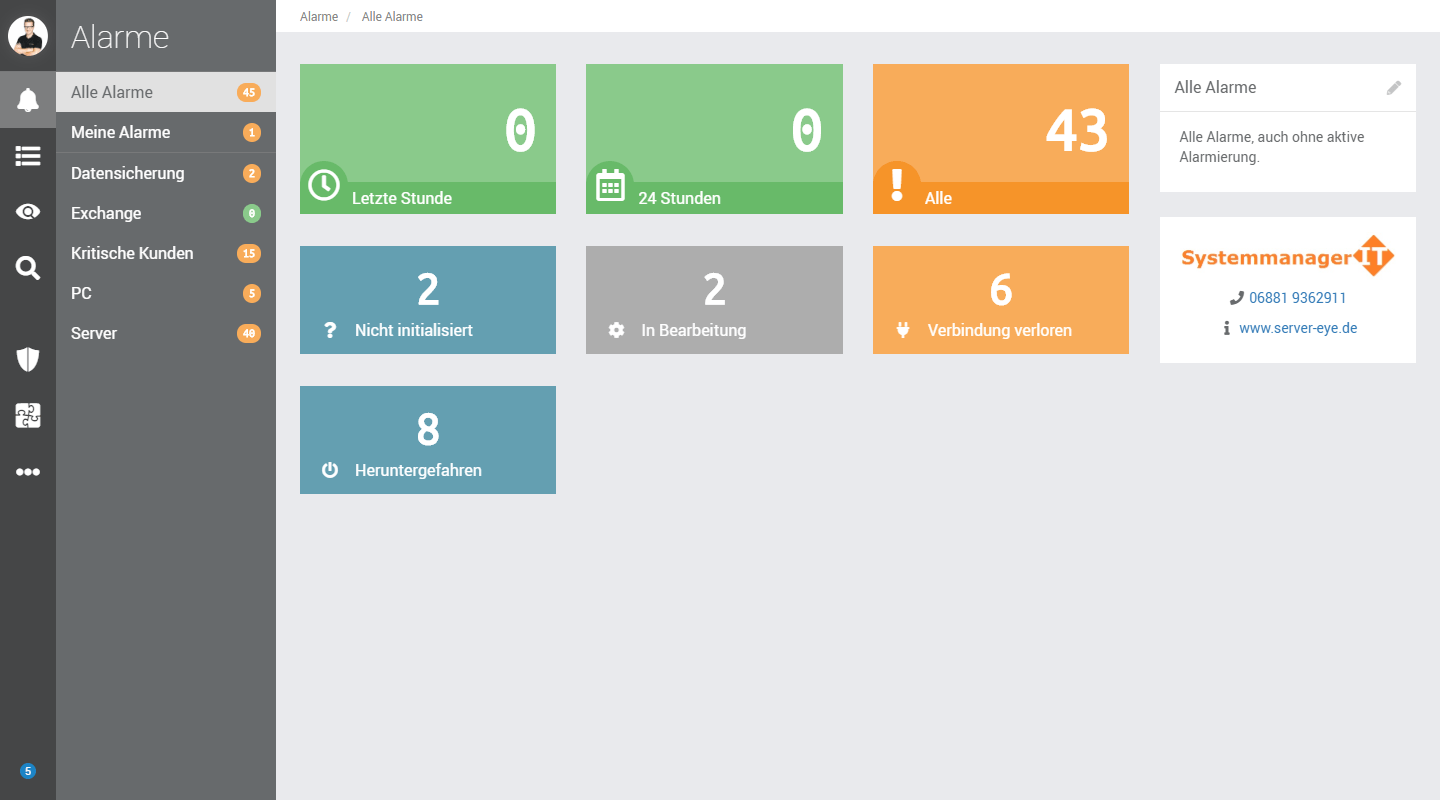This screenshot has height=800, width=1440.
Task: Call Systemmanager via 06881 9362911 link
Action: pos(1296,298)
